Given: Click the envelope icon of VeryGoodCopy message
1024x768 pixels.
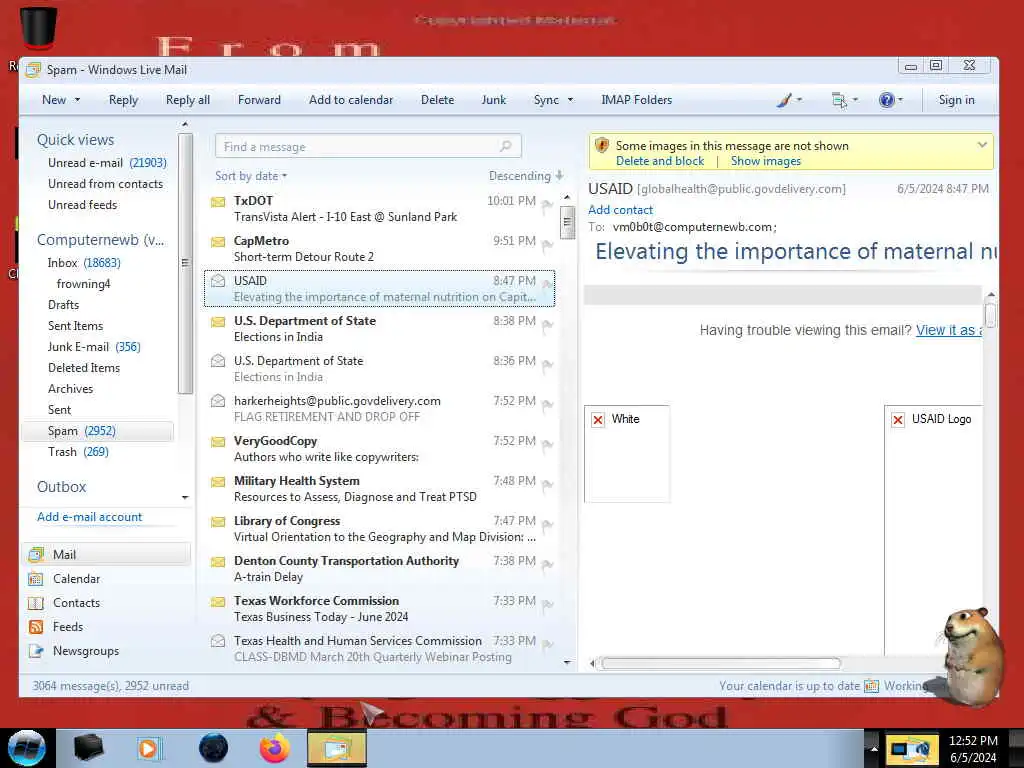Looking at the screenshot, I should [218, 441].
